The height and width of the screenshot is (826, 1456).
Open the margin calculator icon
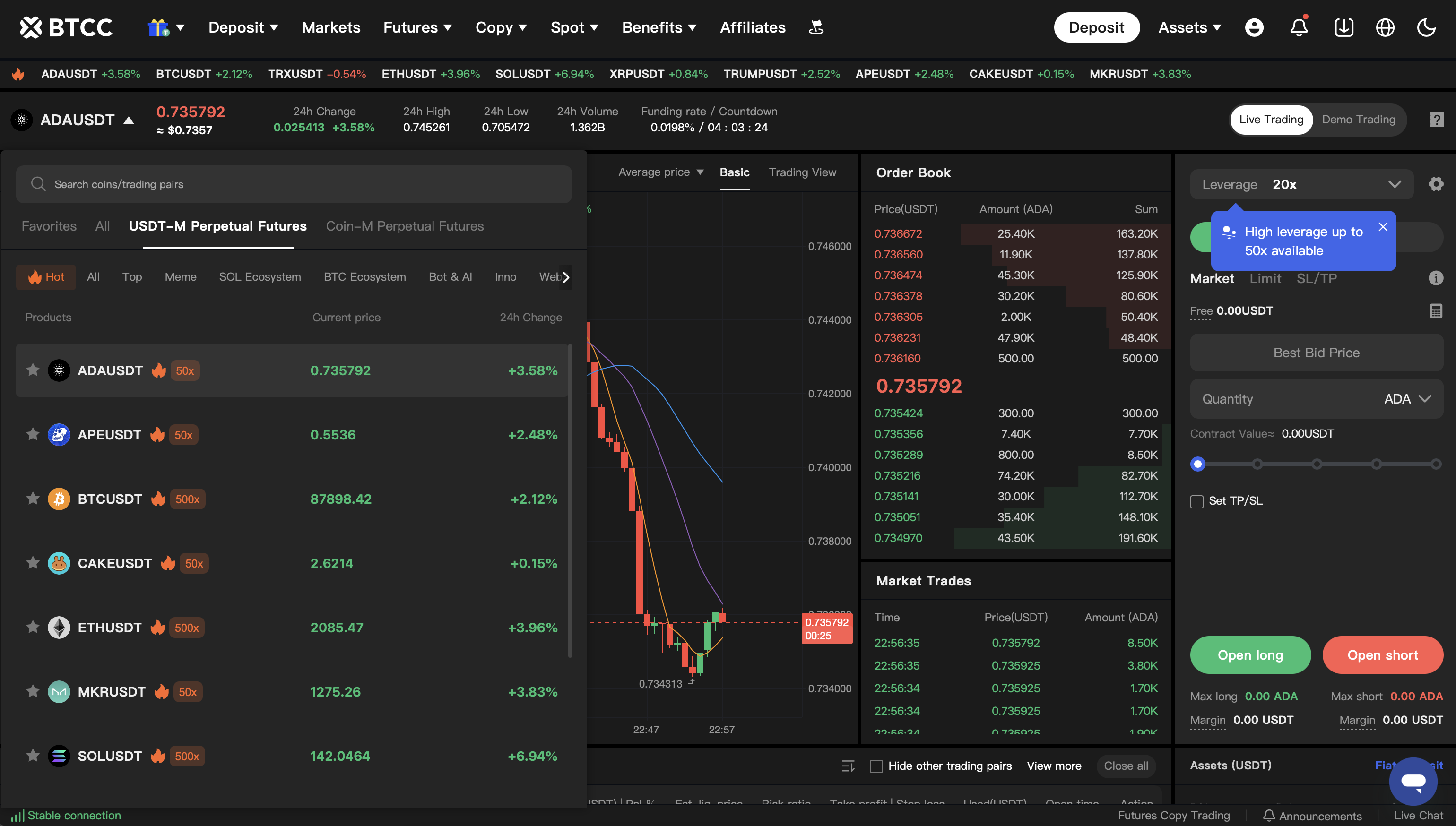pos(1436,311)
